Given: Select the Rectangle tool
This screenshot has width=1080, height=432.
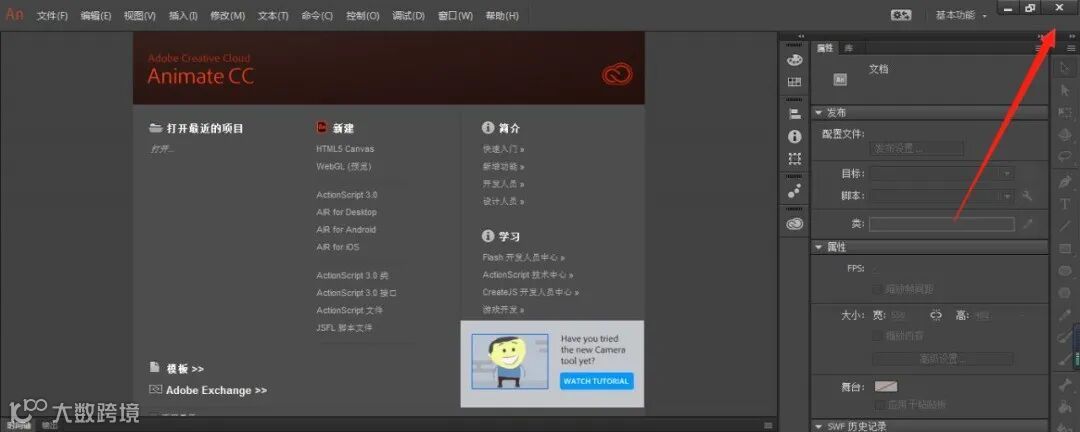Looking at the screenshot, I should pos(1066,248).
